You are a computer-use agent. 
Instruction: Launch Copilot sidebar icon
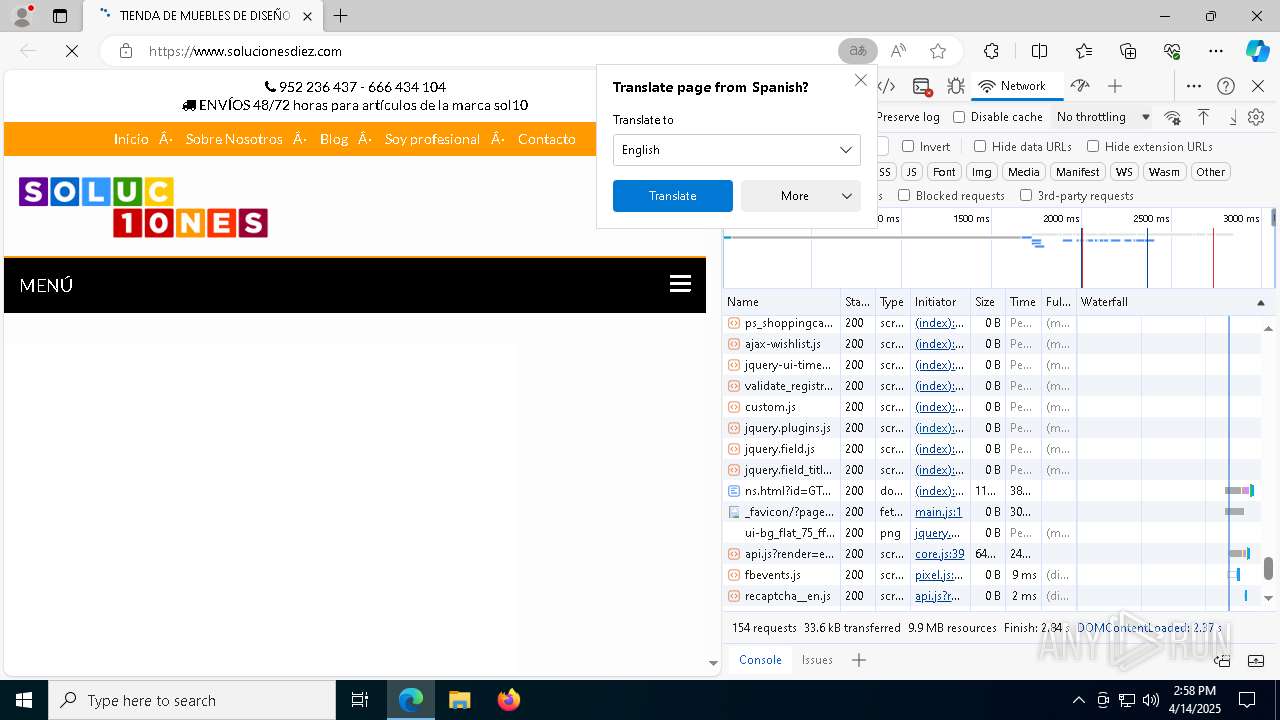coord(1257,51)
